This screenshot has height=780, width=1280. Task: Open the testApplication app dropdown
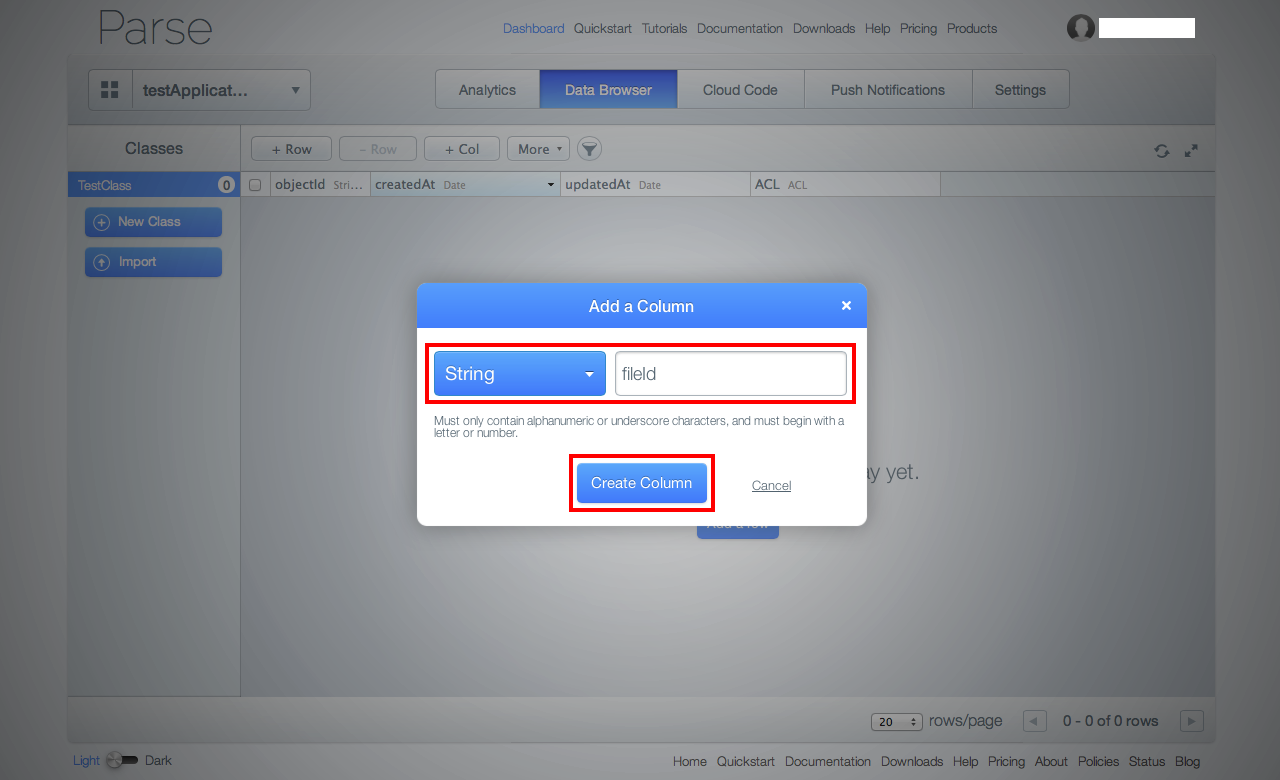(x=221, y=90)
